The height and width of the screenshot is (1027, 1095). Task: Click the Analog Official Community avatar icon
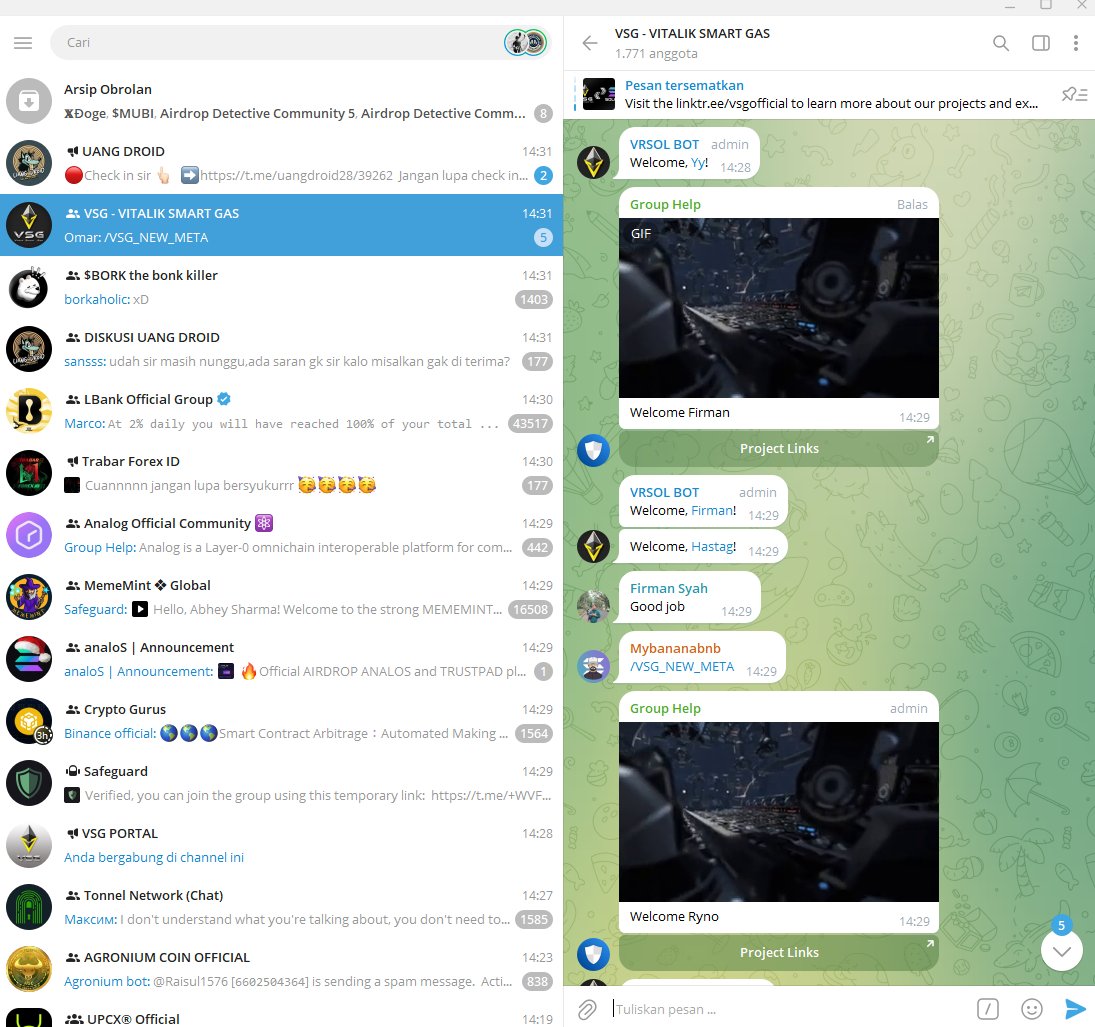click(29, 535)
